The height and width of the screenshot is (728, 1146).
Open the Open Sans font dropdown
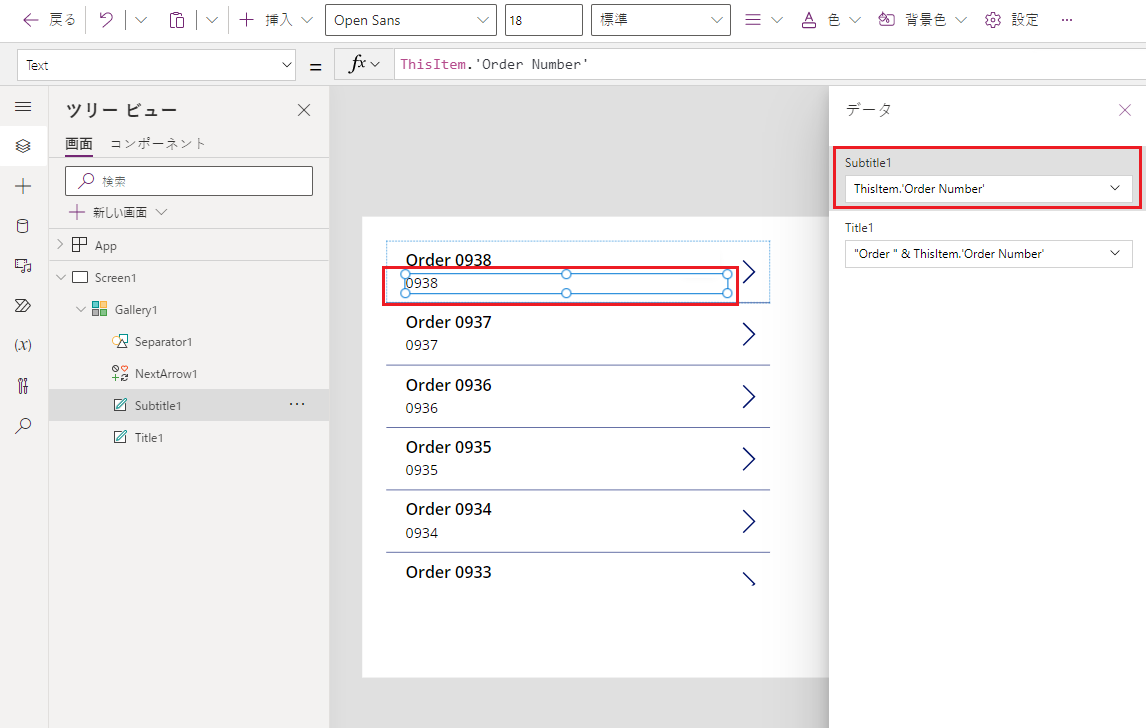[410, 20]
